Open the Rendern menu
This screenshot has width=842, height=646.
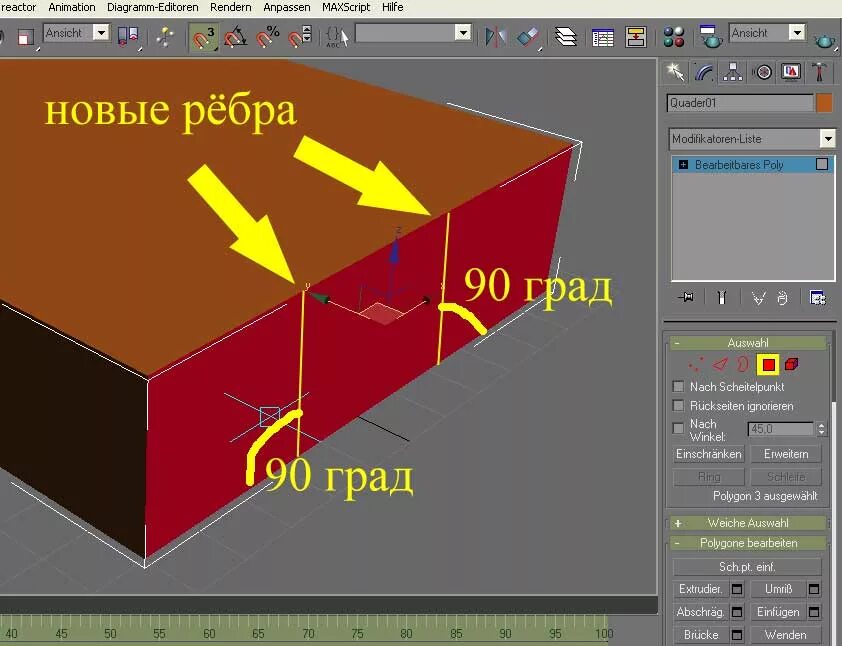click(230, 7)
